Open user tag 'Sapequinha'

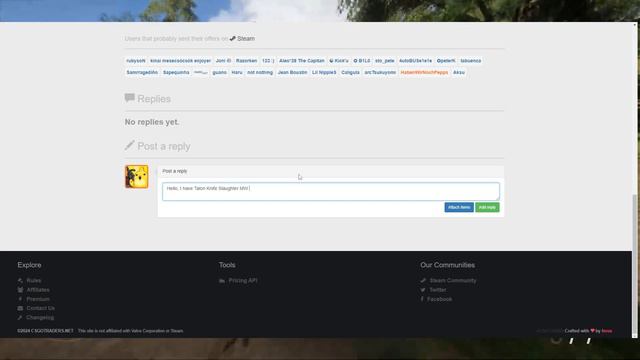click(x=176, y=72)
